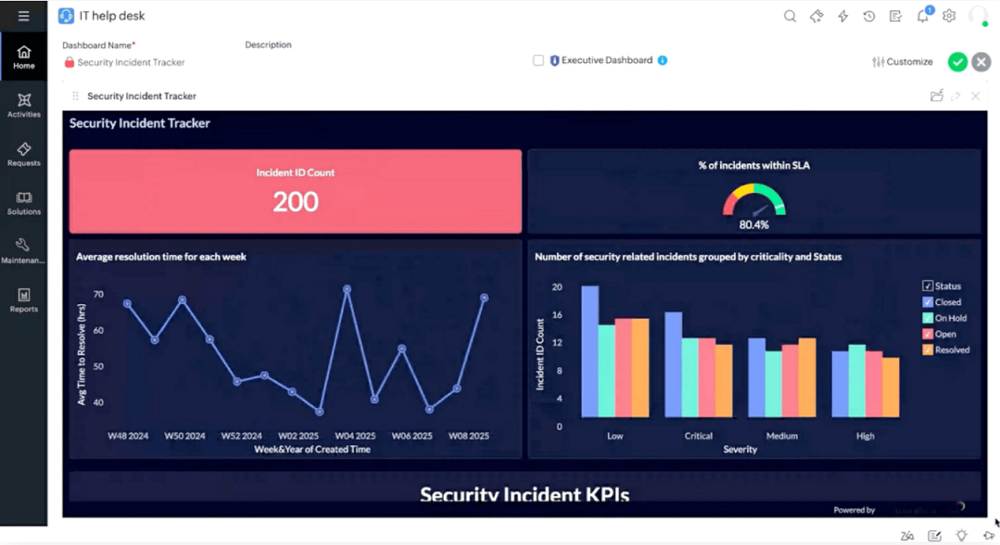Open Maintenance in the sidebar
Screen dimensions: 1000x545
24,251
